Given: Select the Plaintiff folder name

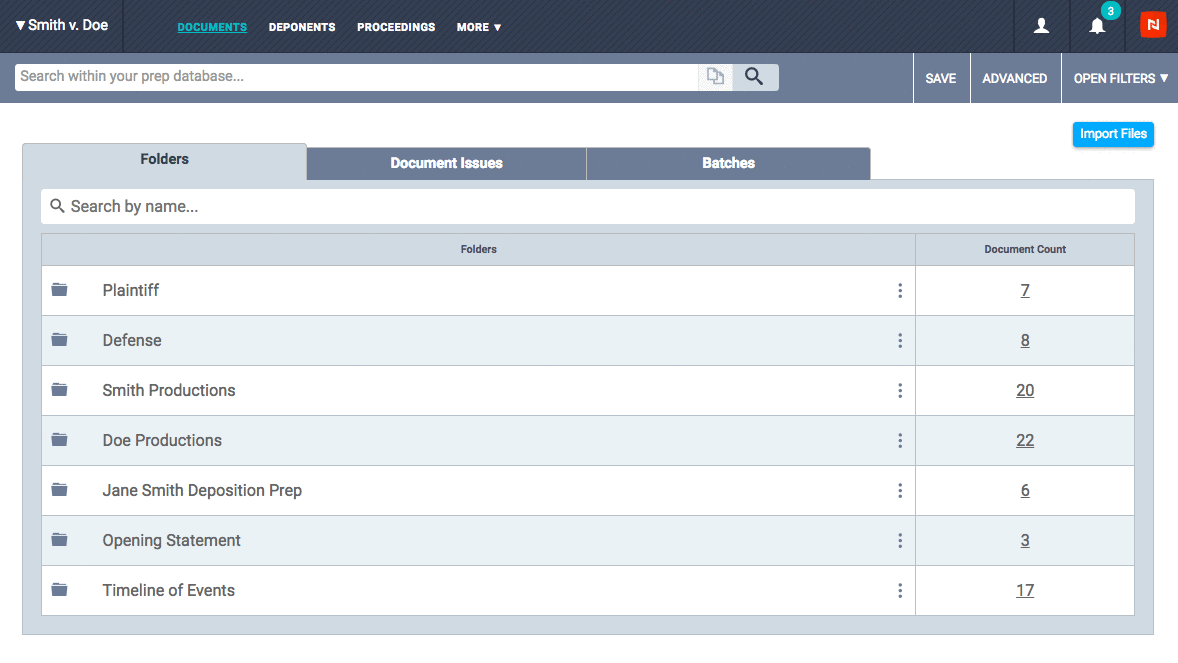Looking at the screenshot, I should 131,290.
